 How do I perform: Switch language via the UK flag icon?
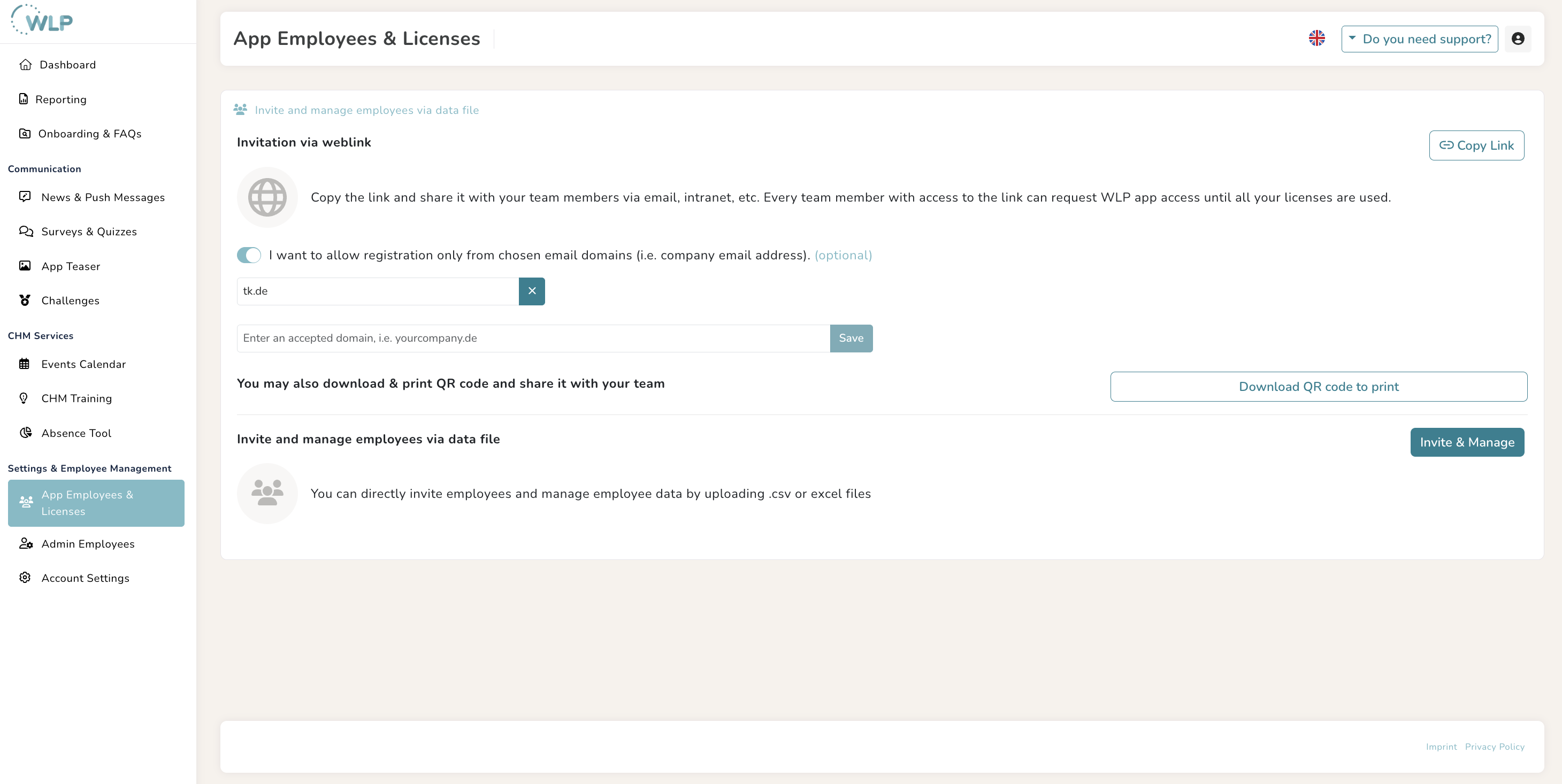point(1316,38)
